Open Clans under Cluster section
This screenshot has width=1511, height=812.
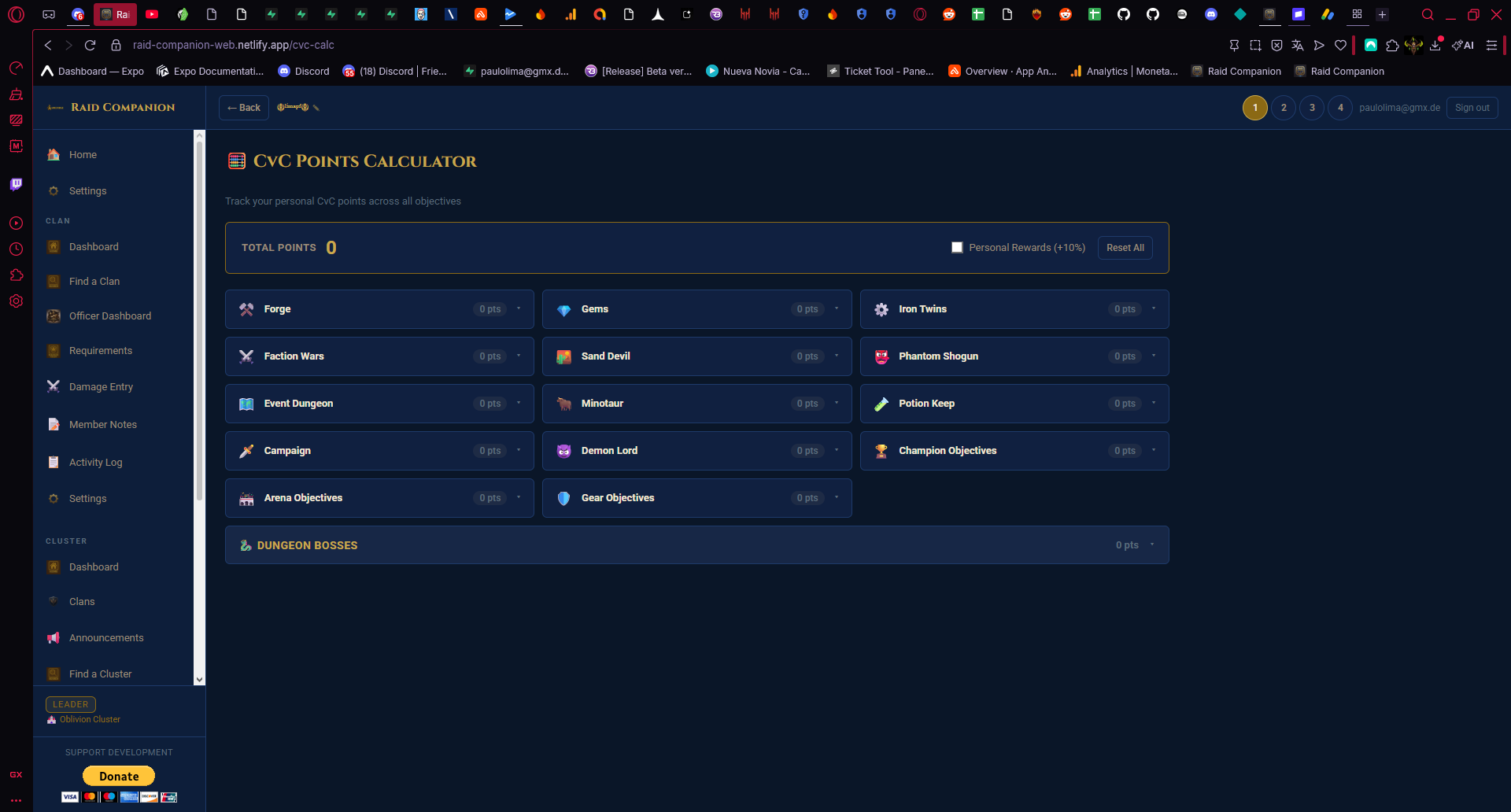tap(82, 601)
